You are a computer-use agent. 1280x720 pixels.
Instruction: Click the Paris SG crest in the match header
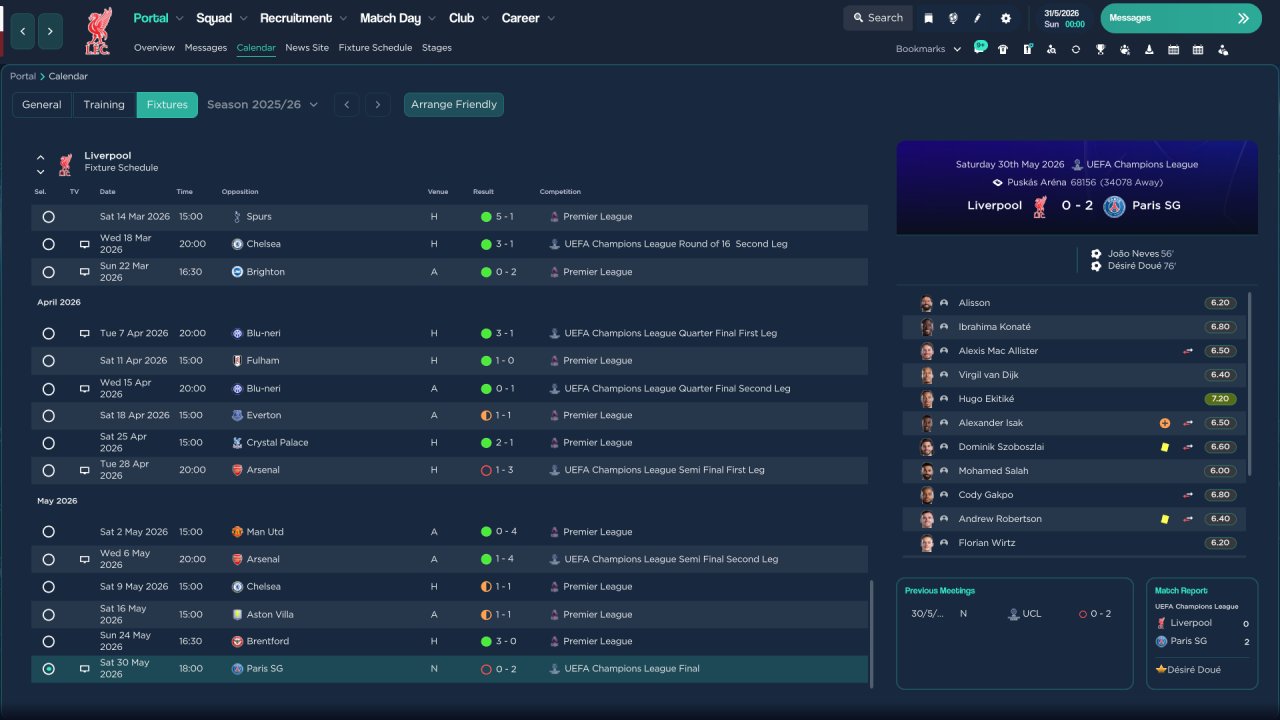[1114, 206]
